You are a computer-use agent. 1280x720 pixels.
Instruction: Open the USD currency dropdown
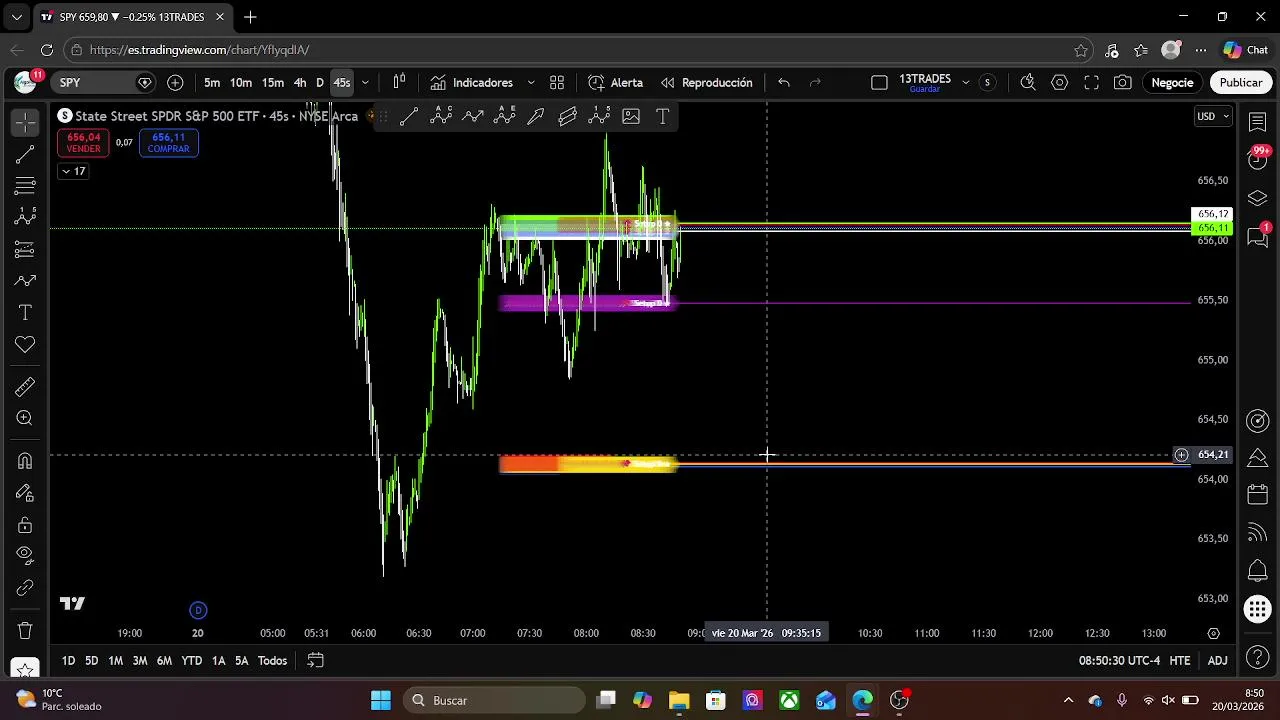[x=1213, y=117]
